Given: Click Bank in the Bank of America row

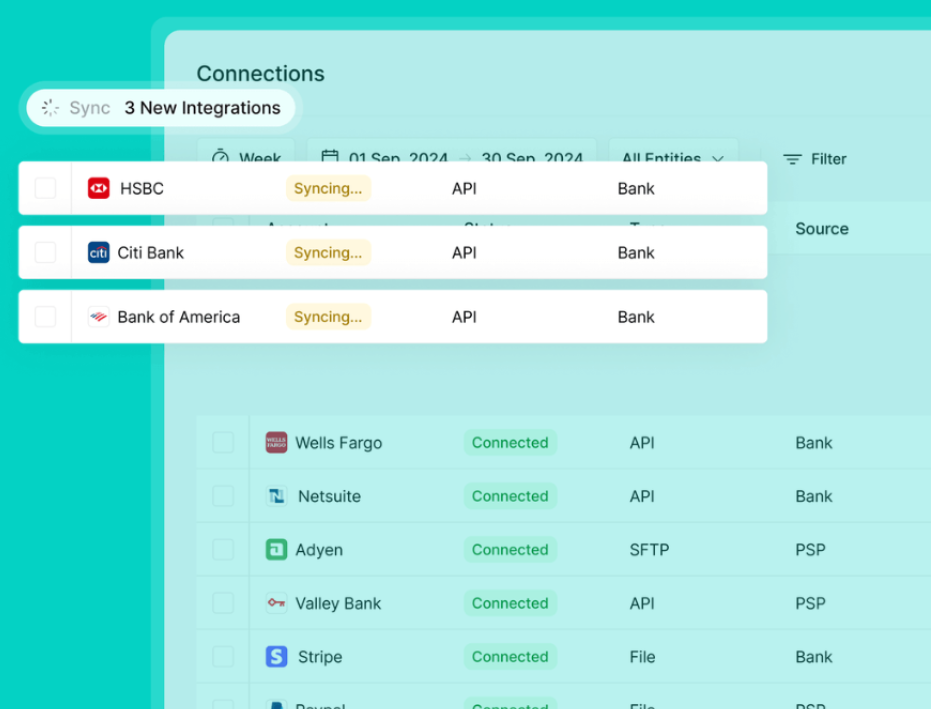Looking at the screenshot, I should coord(636,316).
